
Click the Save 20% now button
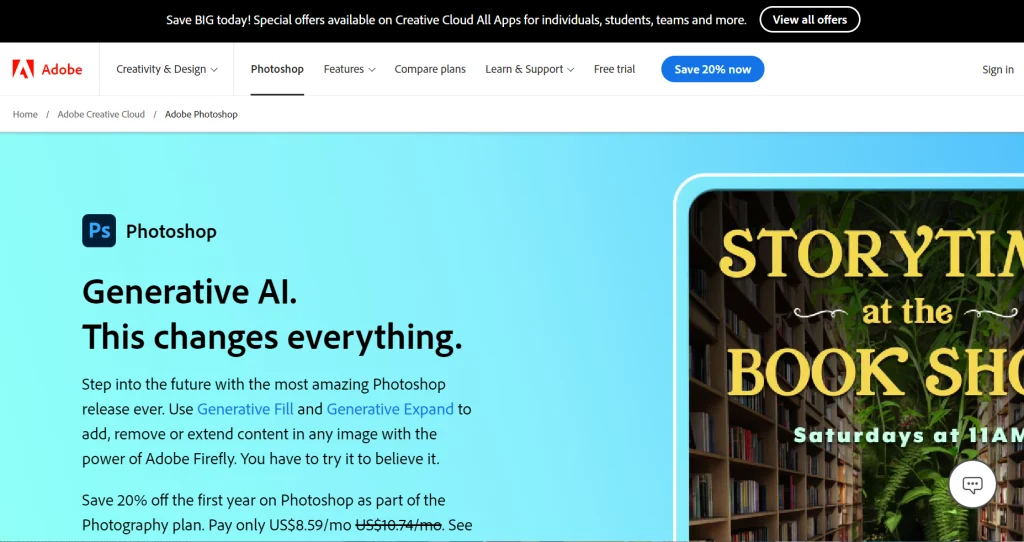tap(712, 69)
